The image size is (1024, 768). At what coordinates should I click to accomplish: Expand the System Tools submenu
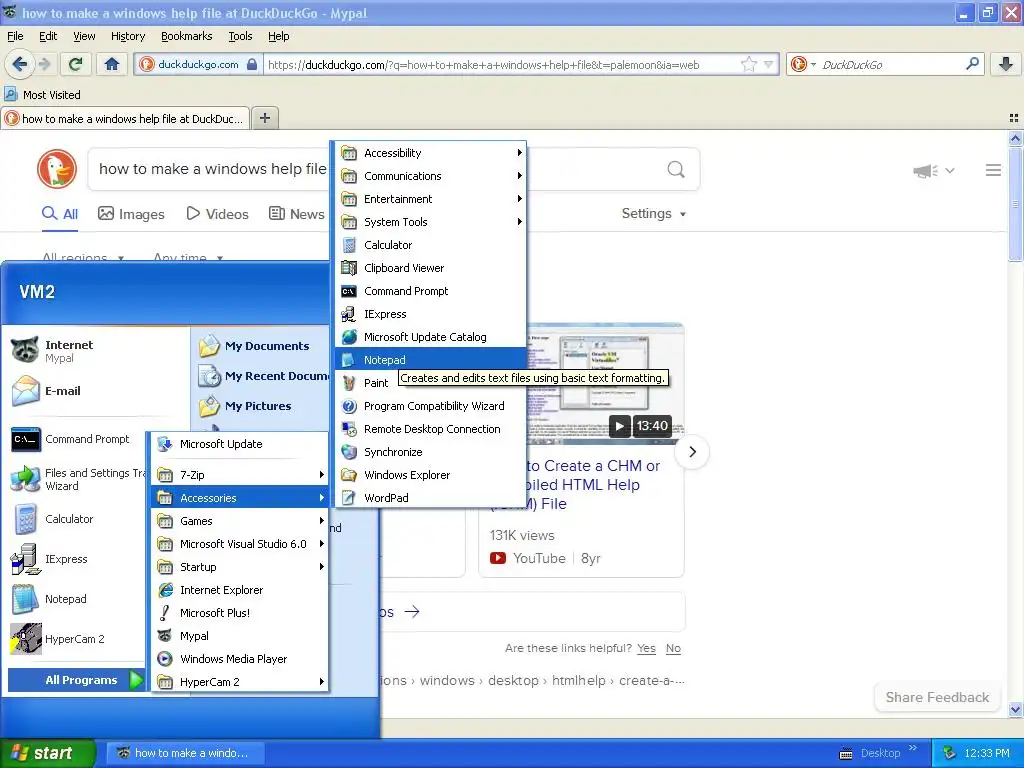(x=432, y=222)
